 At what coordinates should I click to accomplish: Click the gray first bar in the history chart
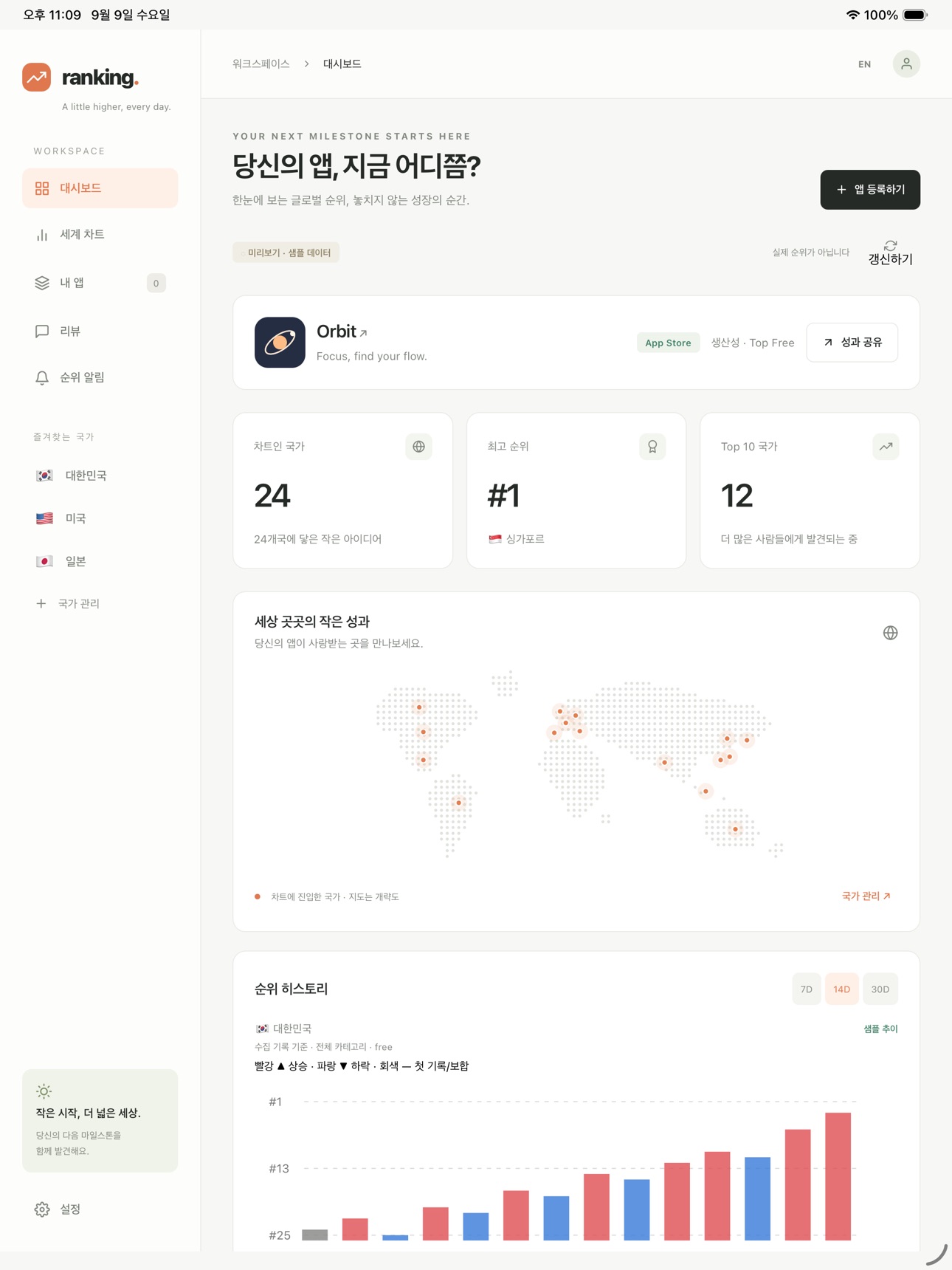pyautogui.click(x=315, y=1235)
